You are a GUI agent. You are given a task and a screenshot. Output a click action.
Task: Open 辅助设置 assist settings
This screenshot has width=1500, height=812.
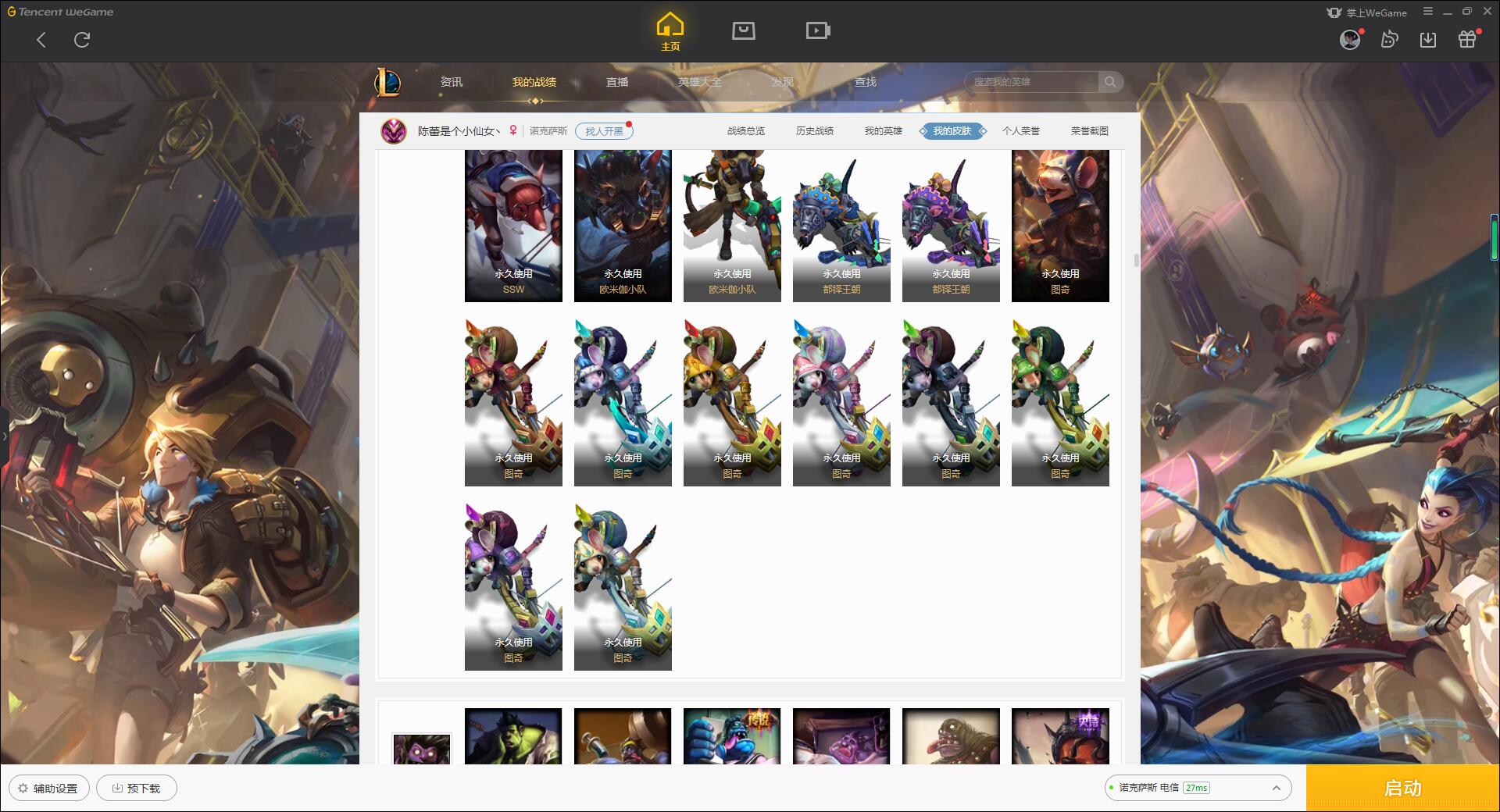(x=48, y=789)
